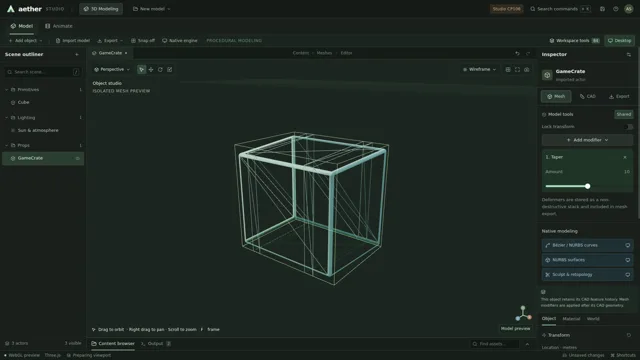Open the Add modifier dropdown

pos(587,140)
